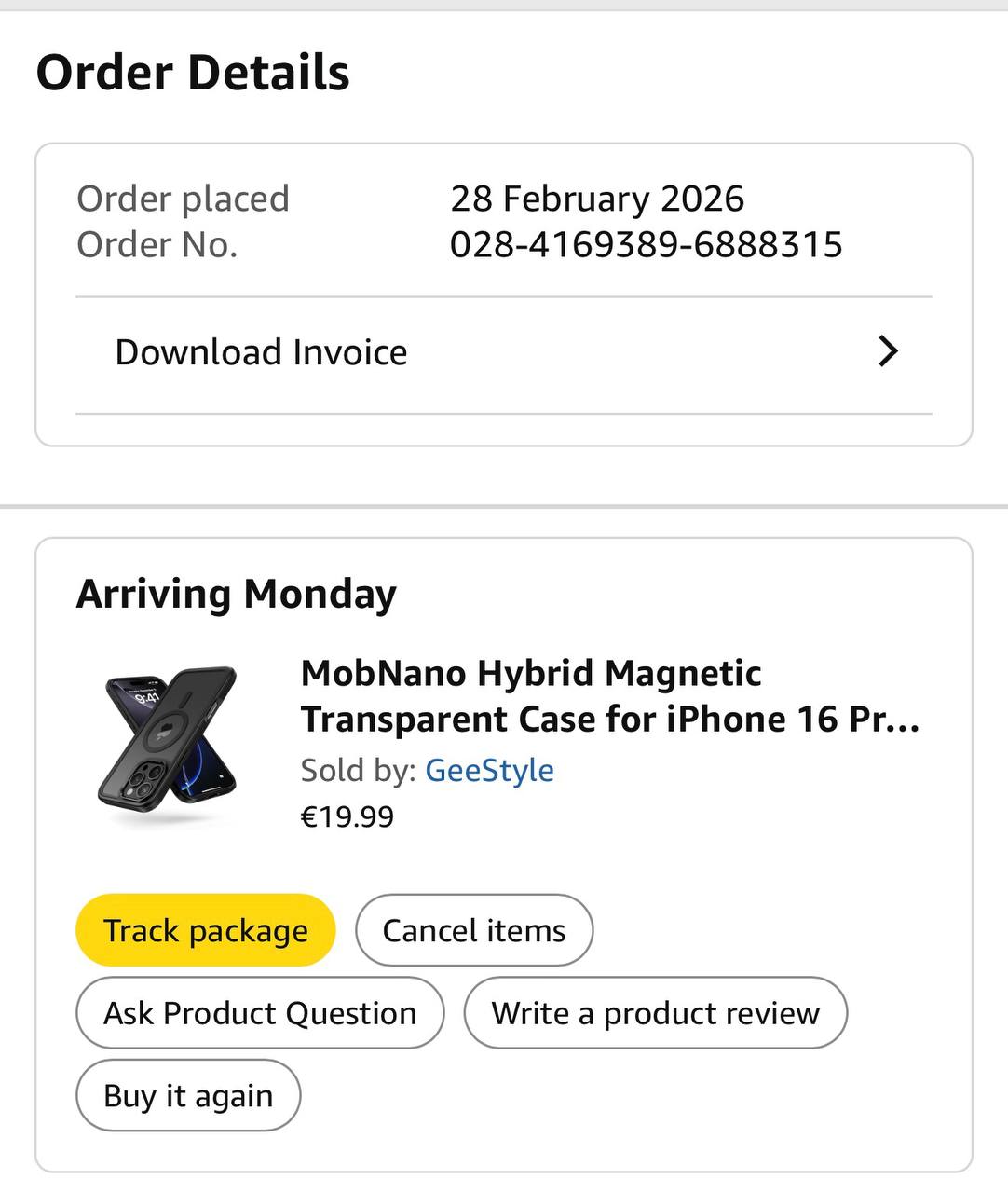Select the order number 028-4169389-6888315
The width and height of the screenshot is (1008, 1193).
(x=646, y=244)
